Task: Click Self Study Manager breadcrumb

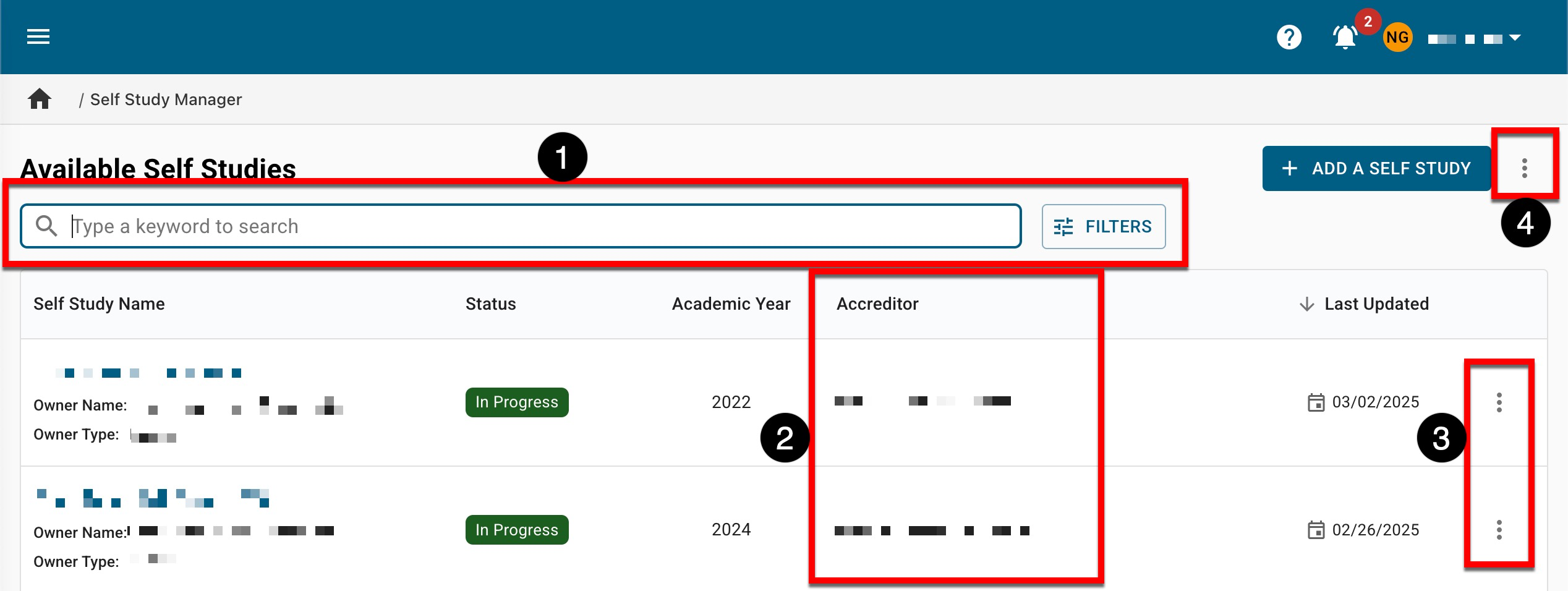Action: 166,100
